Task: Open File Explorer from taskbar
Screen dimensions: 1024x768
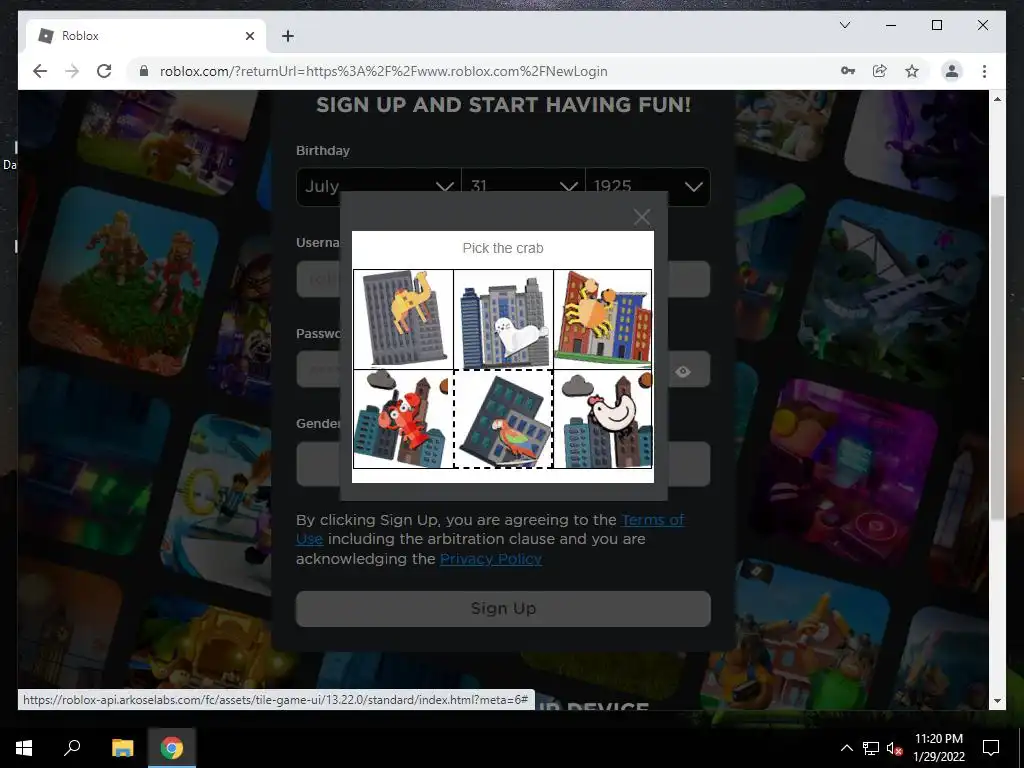Action: [x=122, y=748]
